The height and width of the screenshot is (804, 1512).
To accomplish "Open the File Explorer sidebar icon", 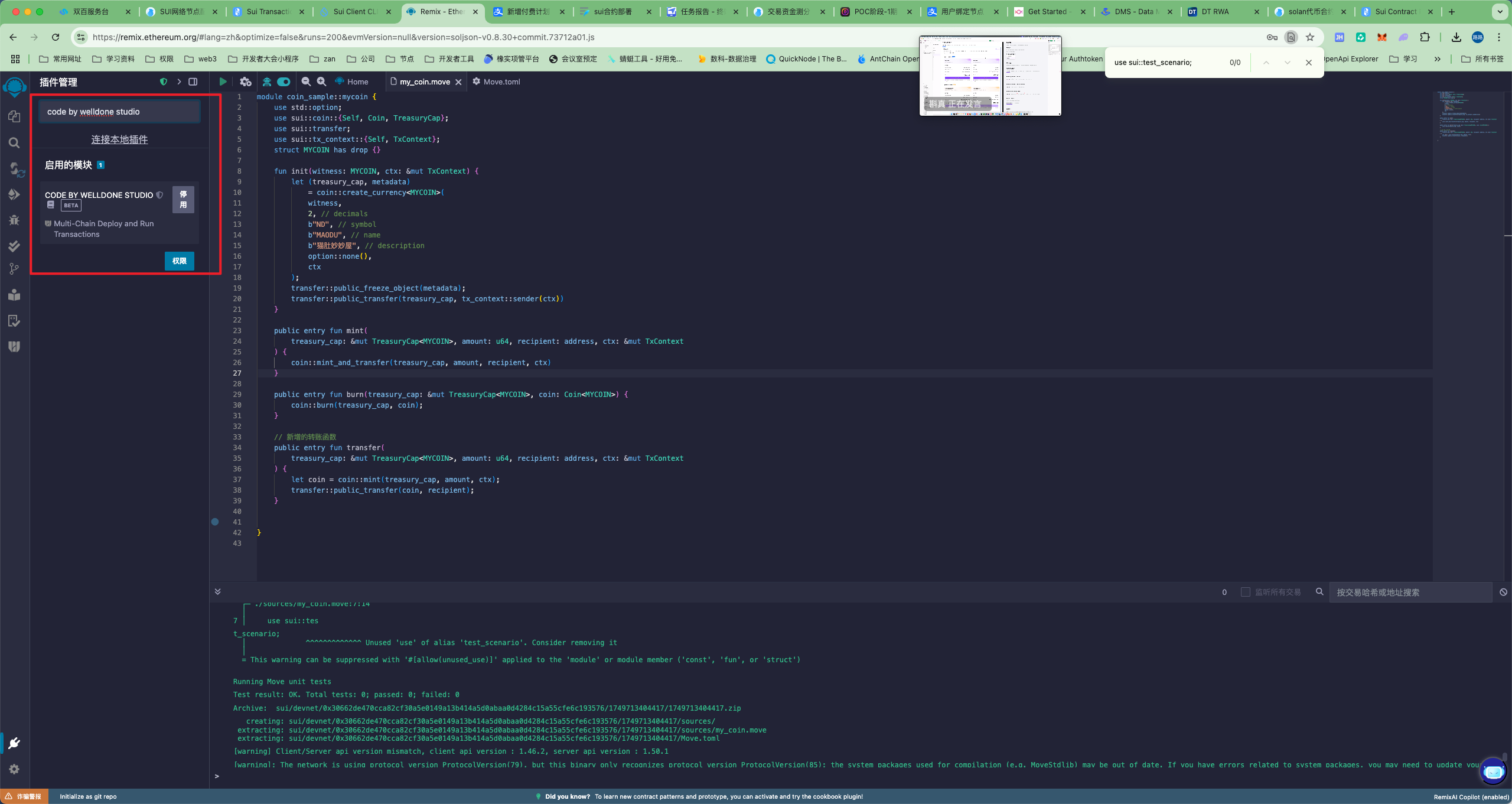I will [14, 116].
